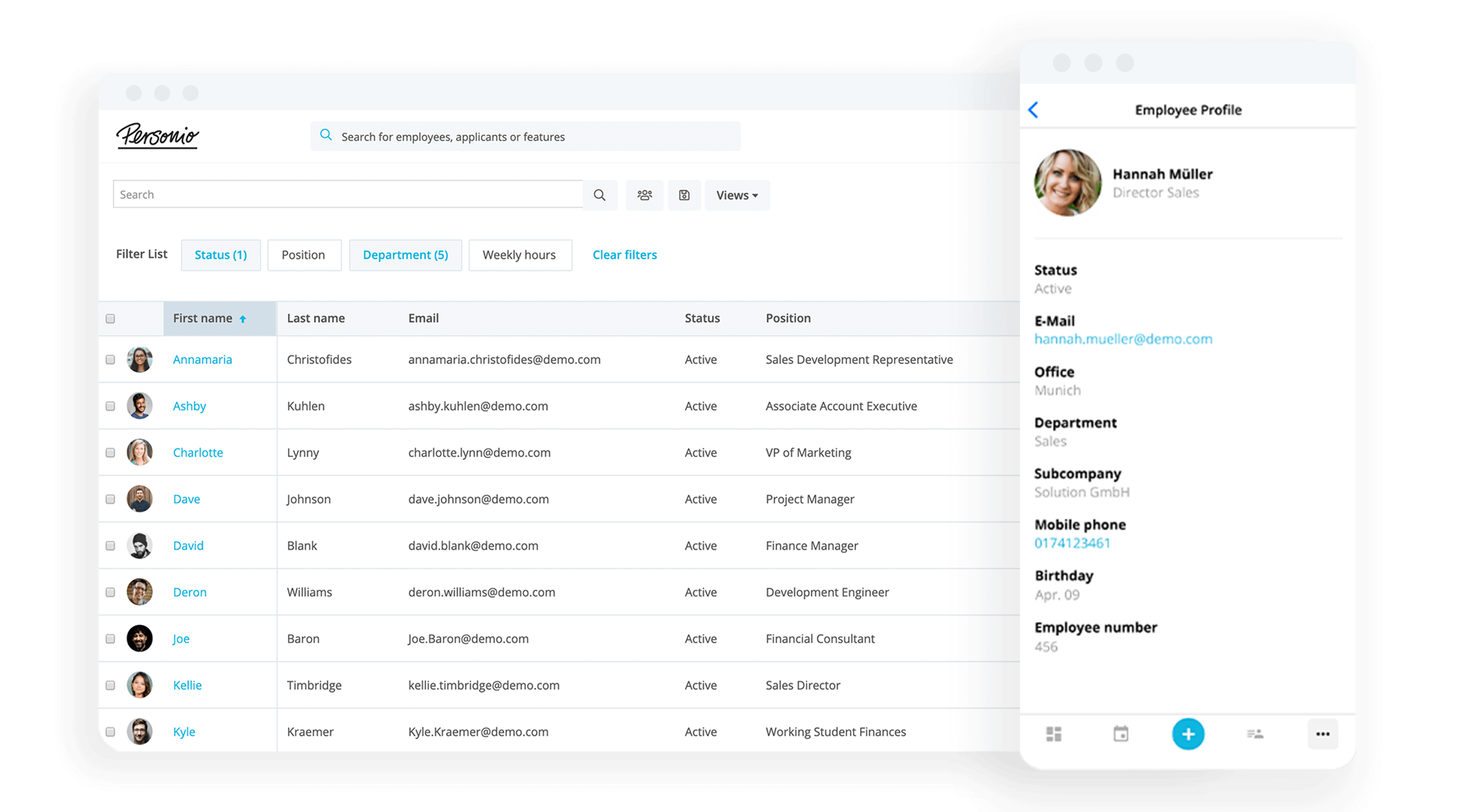This screenshot has height=812, width=1457.
Task: Click the search magnifier icon in list
Action: (x=600, y=194)
